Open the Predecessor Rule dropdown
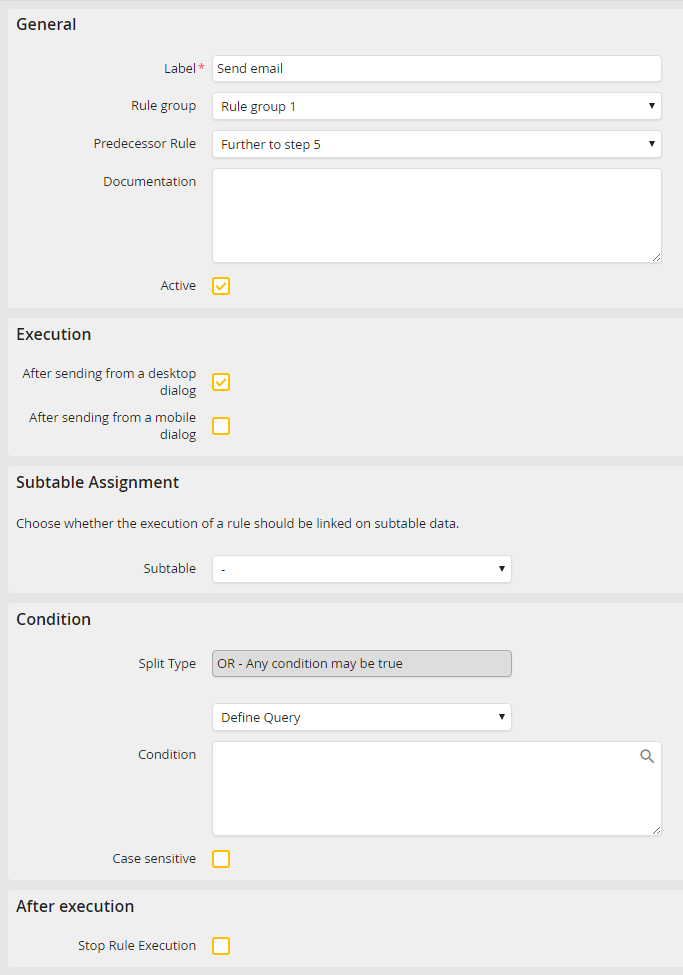This screenshot has height=975, width=683. click(x=437, y=144)
